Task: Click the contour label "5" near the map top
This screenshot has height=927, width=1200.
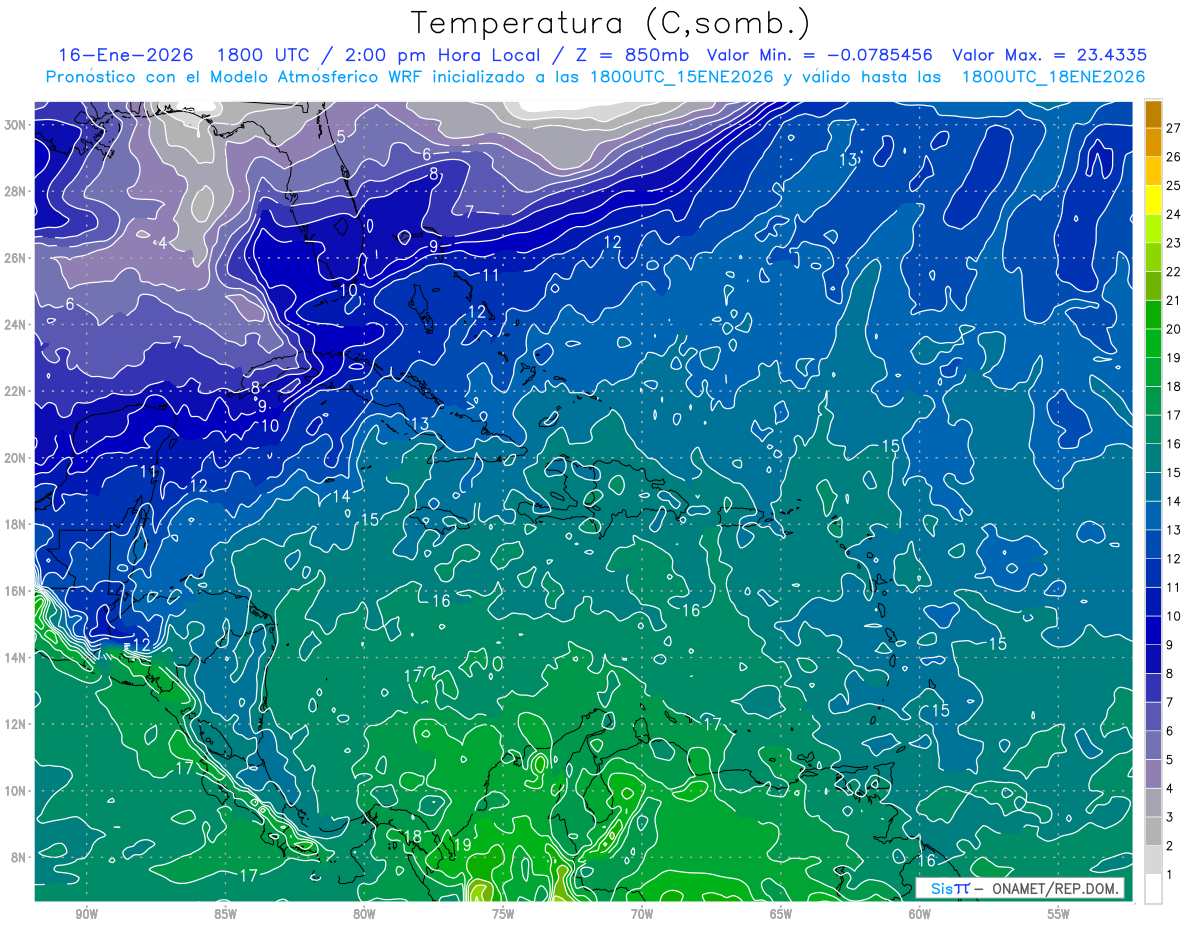Action: [341, 136]
